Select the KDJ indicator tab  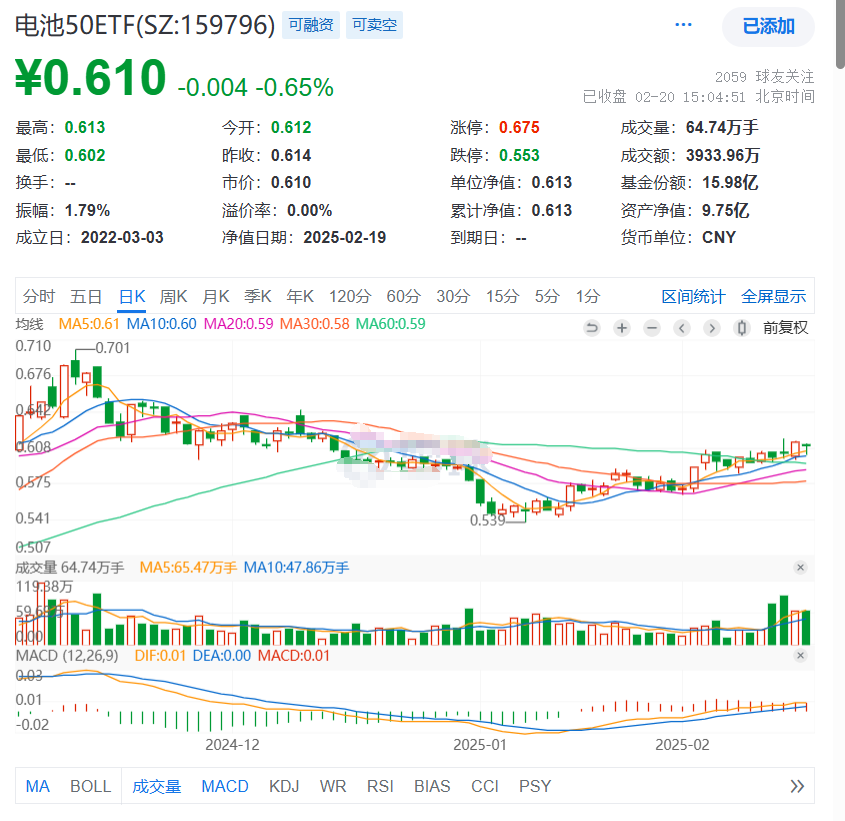(x=284, y=787)
